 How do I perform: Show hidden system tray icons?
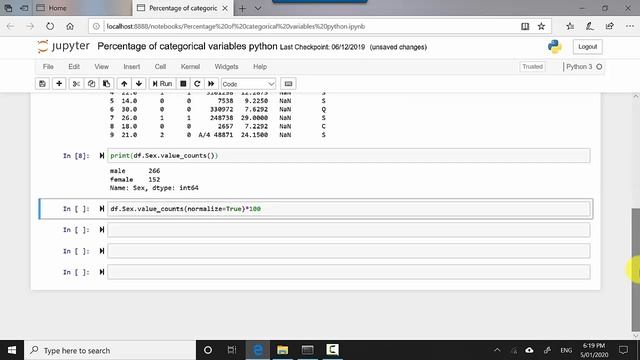point(497,350)
